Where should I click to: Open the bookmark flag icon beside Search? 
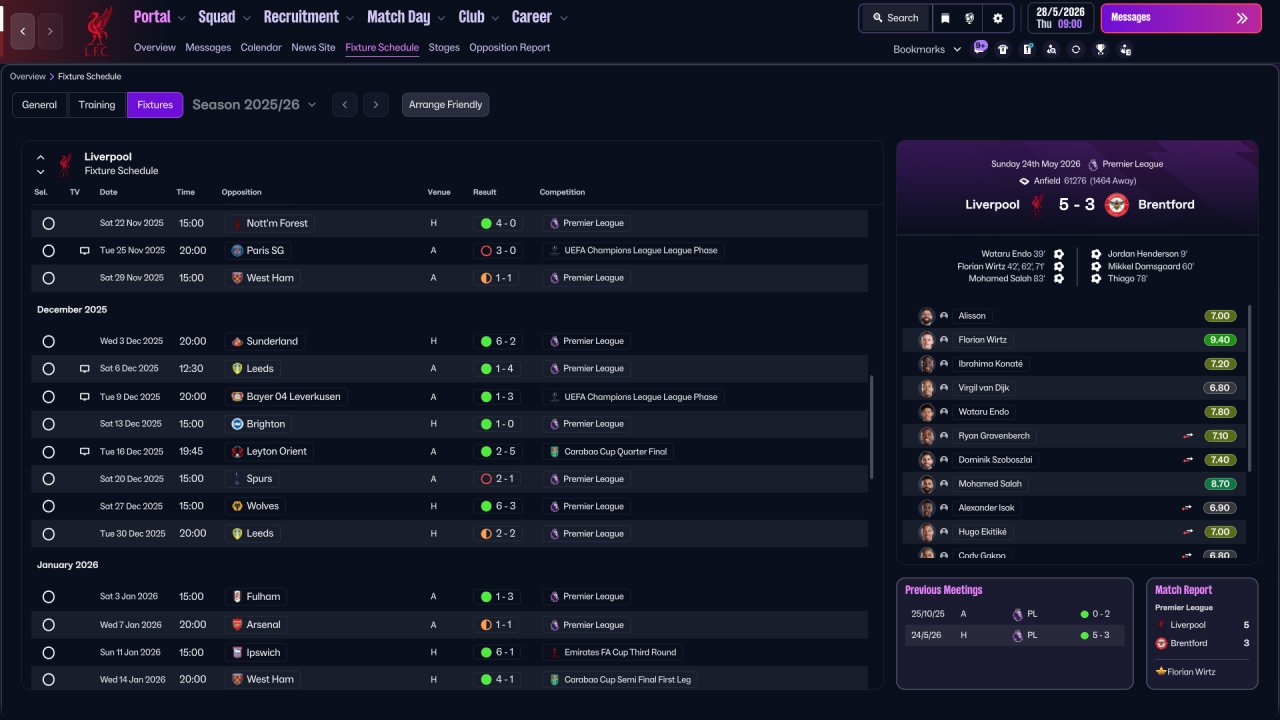[946, 18]
